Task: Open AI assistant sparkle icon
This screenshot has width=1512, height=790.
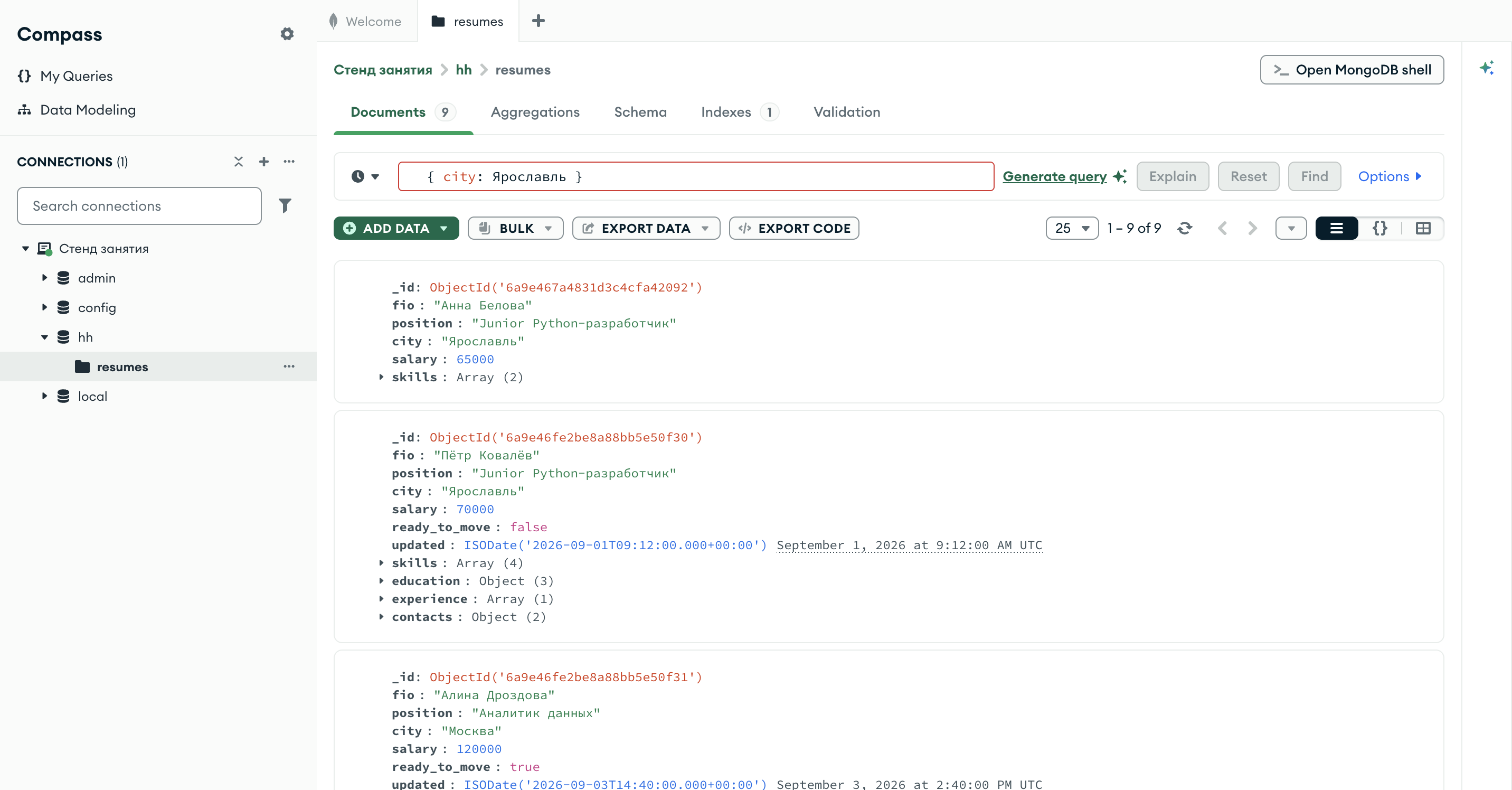Action: 1487,68
